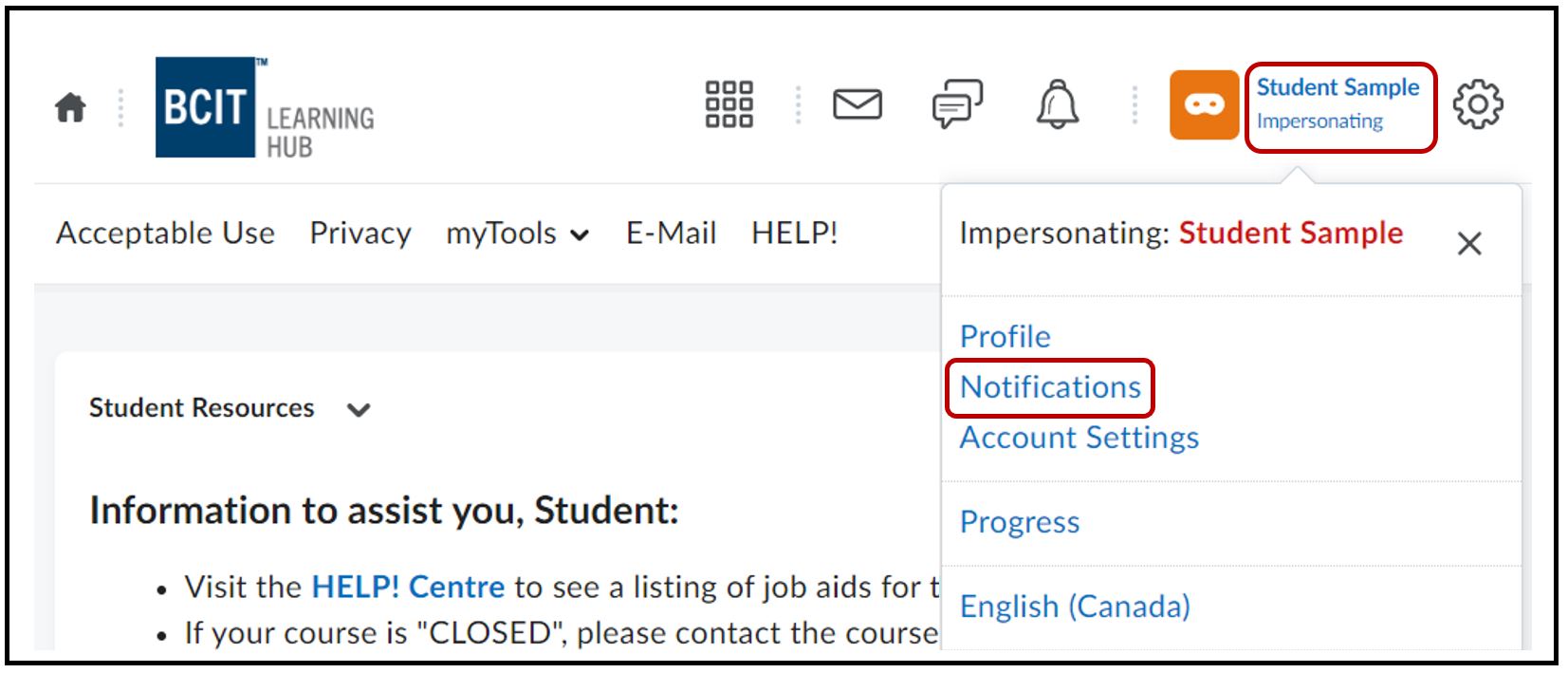The image size is (1568, 673).
Task: Open Account Settings link
Action: pos(1079,438)
